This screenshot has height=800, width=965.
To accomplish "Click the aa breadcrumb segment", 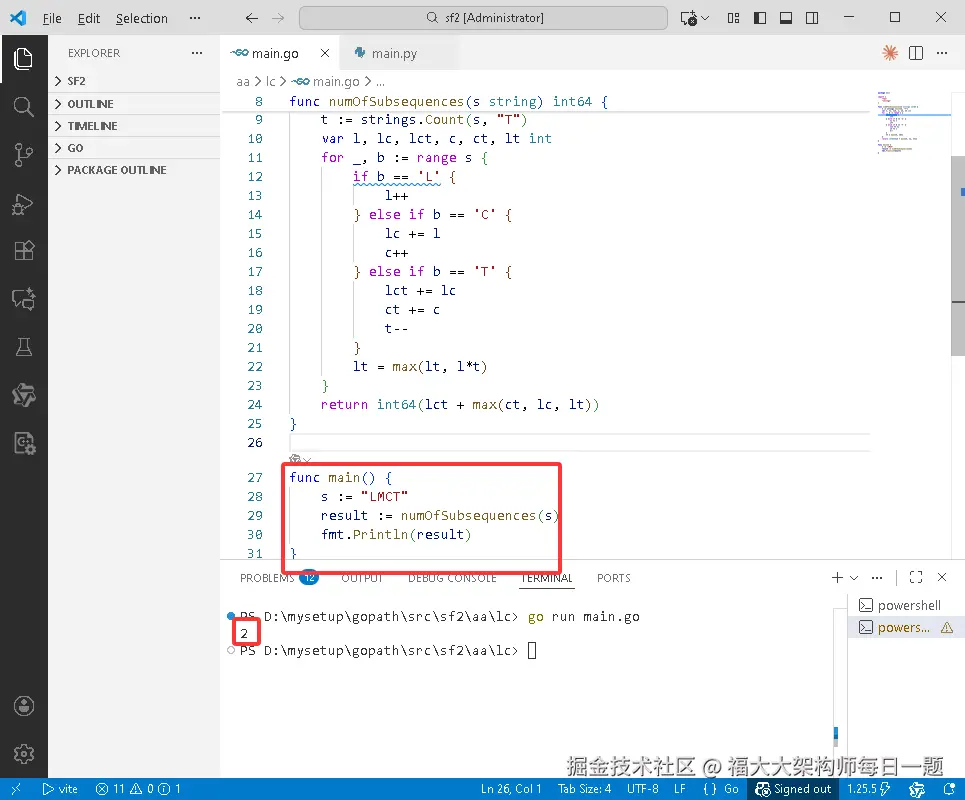I will click(243, 82).
